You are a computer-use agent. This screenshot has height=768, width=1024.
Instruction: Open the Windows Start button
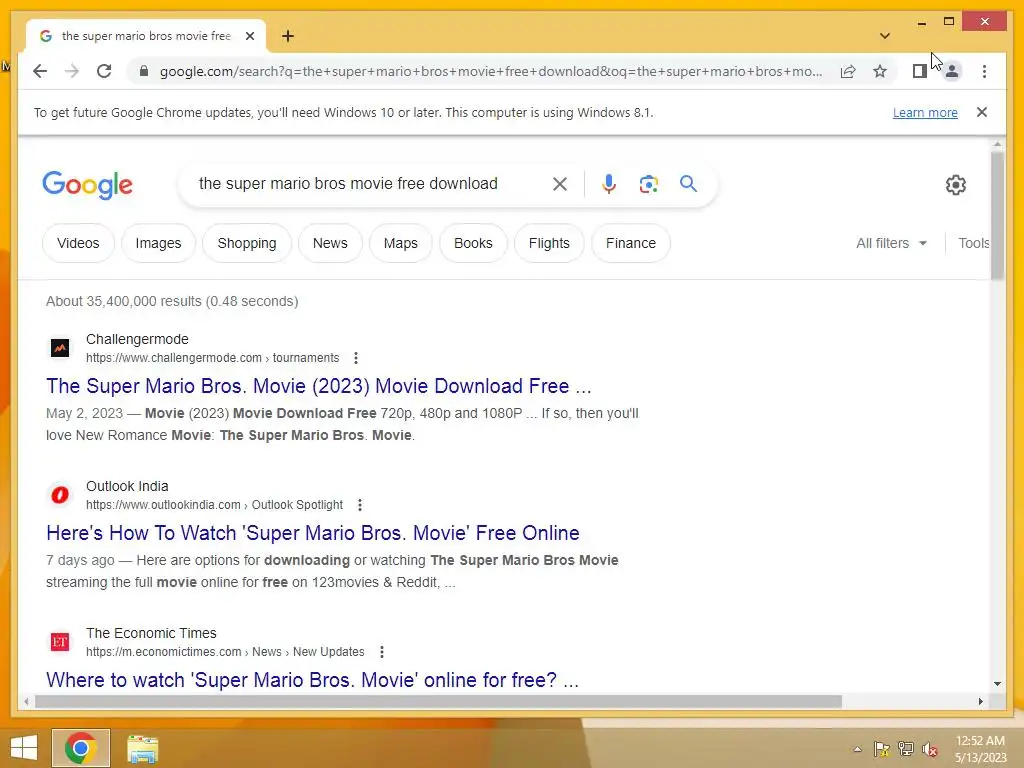coord(24,748)
